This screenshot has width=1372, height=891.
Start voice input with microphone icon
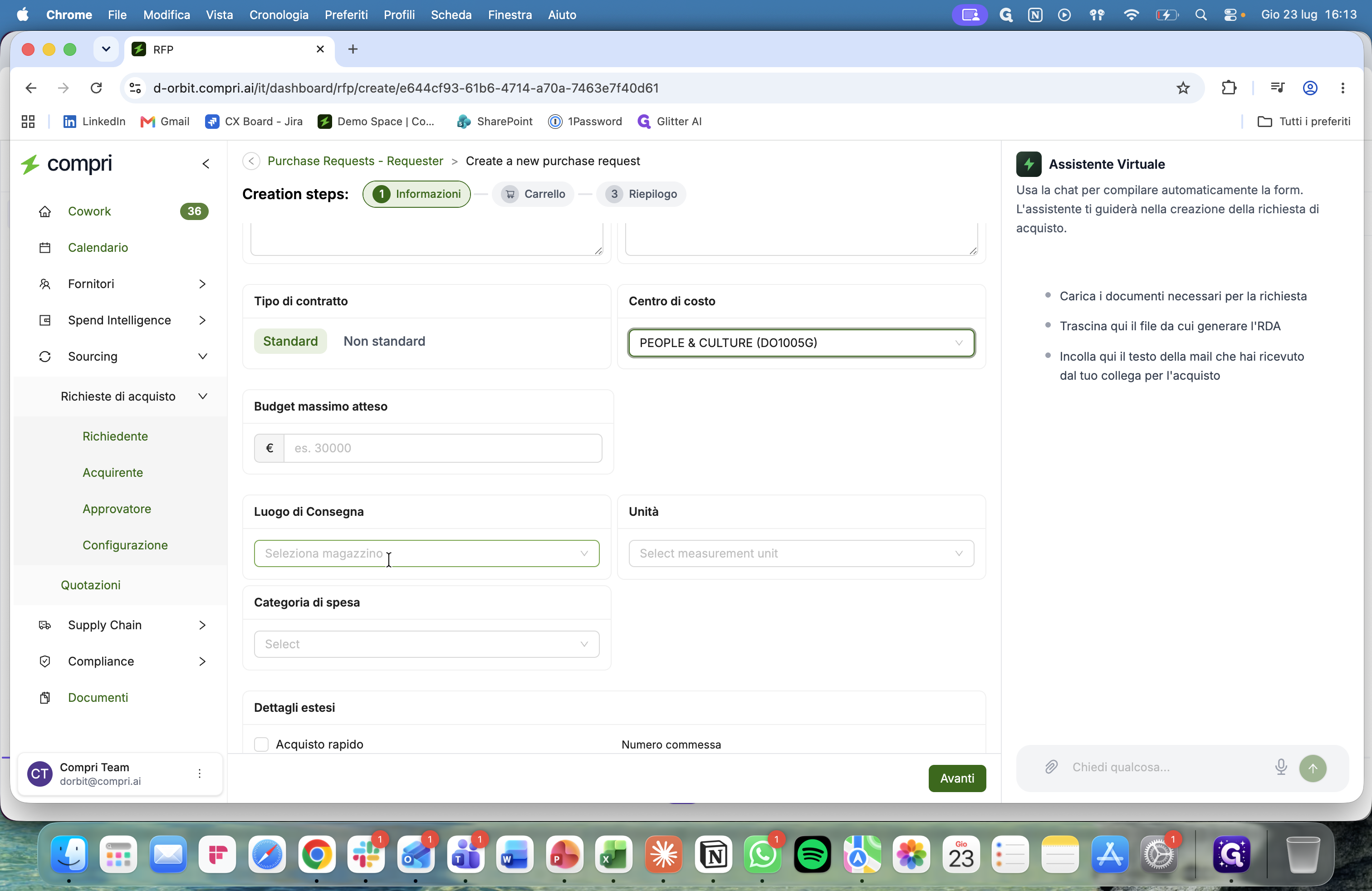click(x=1281, y=768)
